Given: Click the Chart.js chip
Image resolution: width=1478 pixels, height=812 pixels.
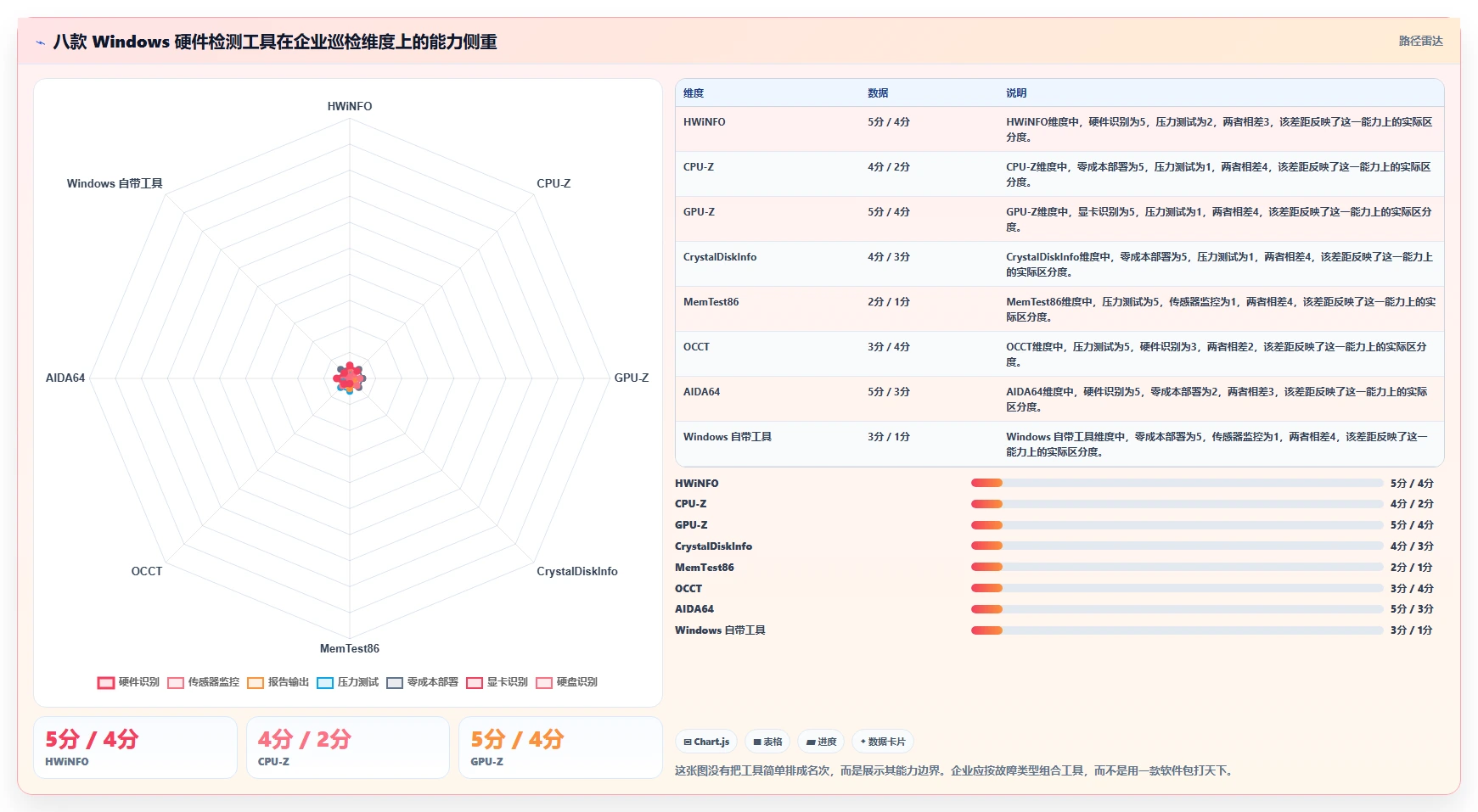Looking at the screenshot, I should tap(706, 742).
